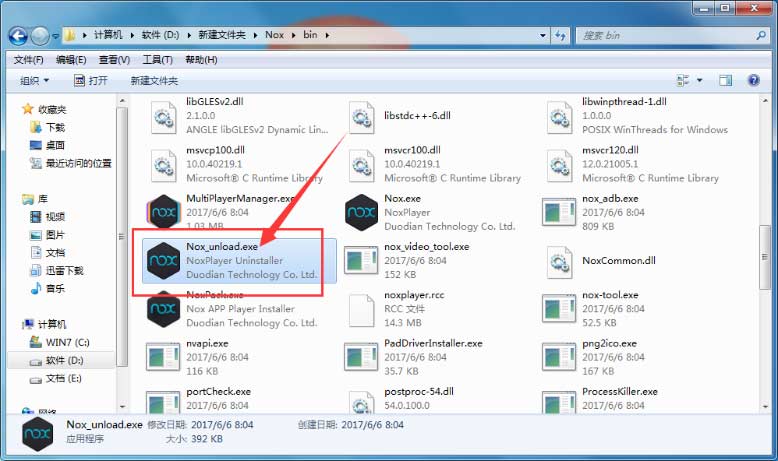Open address bar history dropdown arrow
The height and width of the screenshot is (461, 778).
pos(543,35)
